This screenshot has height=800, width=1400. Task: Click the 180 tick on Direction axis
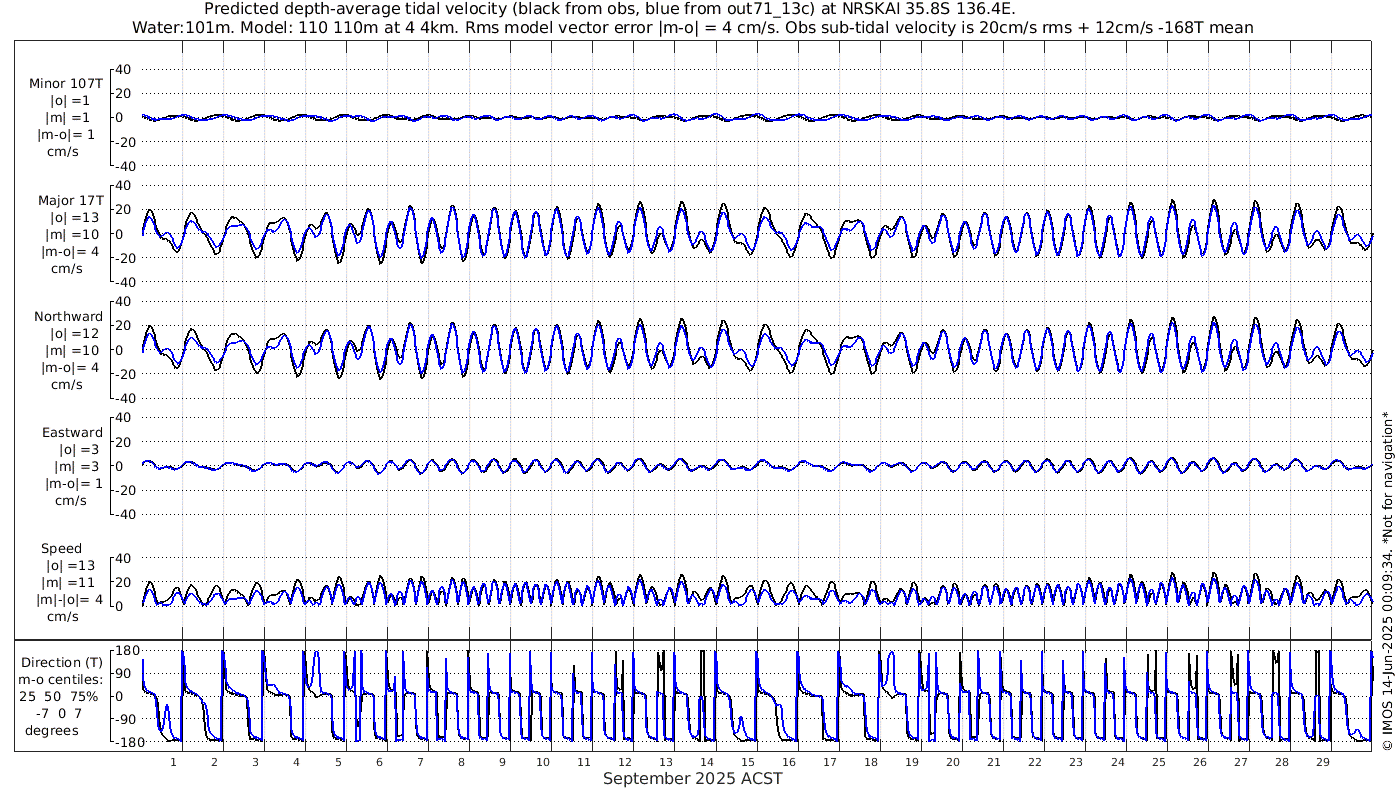(123, 651)
